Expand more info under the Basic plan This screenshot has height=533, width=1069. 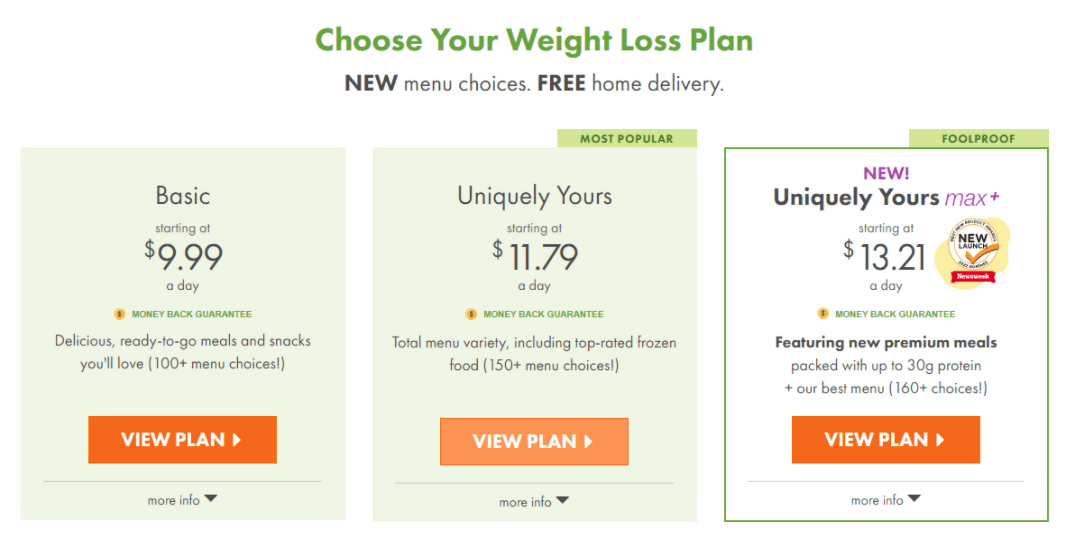tap(182, 500)
